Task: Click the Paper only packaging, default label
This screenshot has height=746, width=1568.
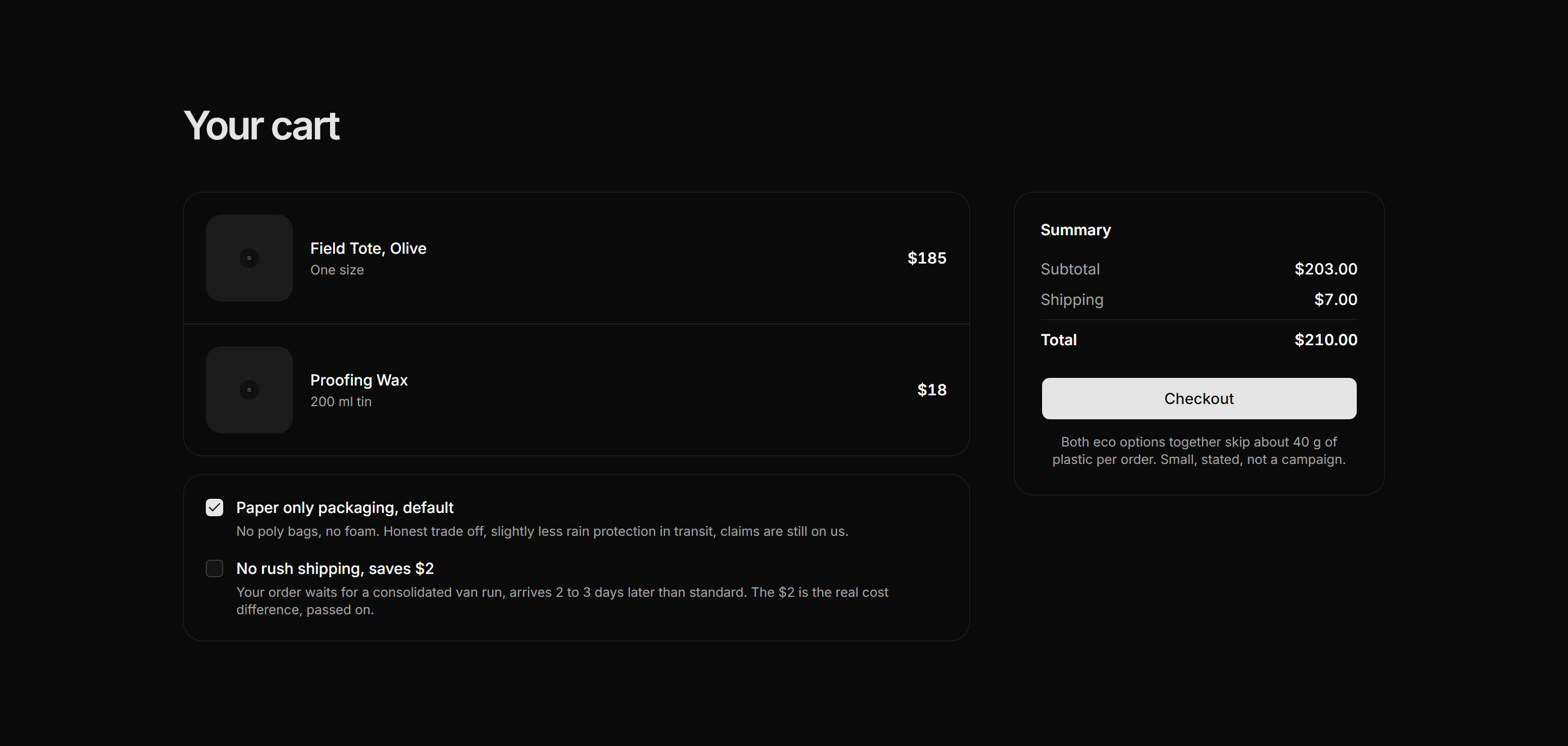Action: click(x=345, y=507)
